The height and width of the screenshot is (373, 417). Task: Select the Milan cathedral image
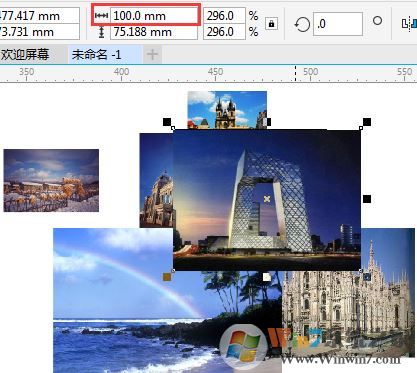tap(348, 300)
